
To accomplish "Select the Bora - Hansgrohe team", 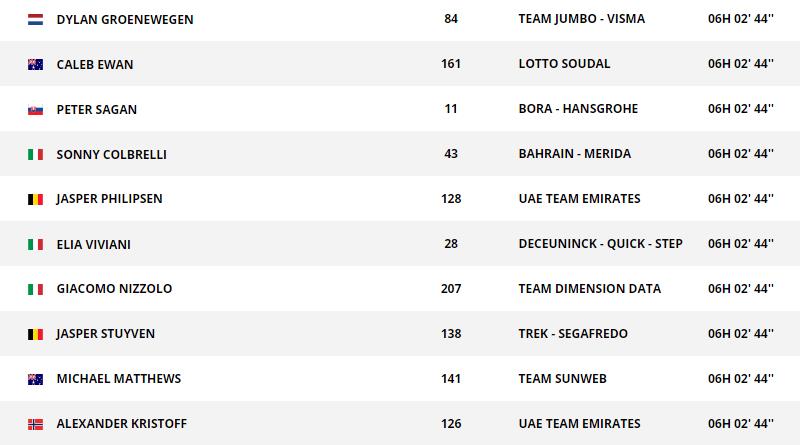I will tap(578, 109).
